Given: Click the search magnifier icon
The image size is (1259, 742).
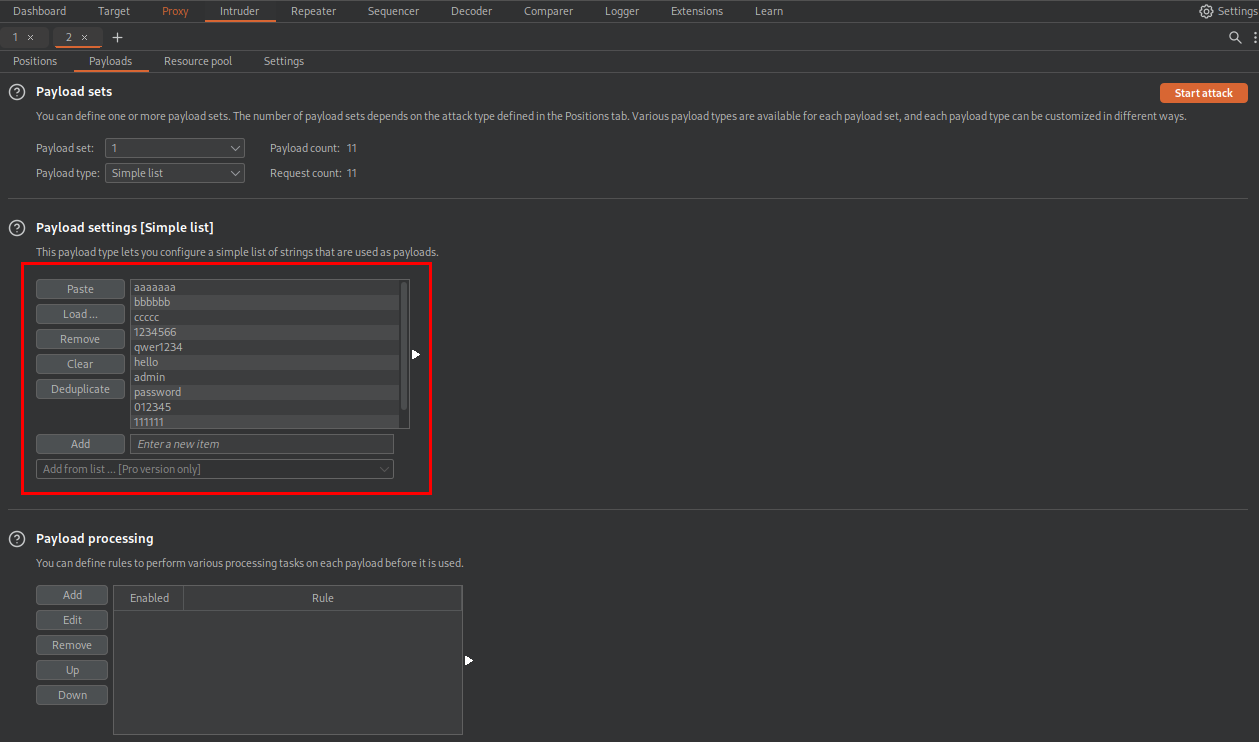Looking at the screenshot, I should tap(1236, 37).
